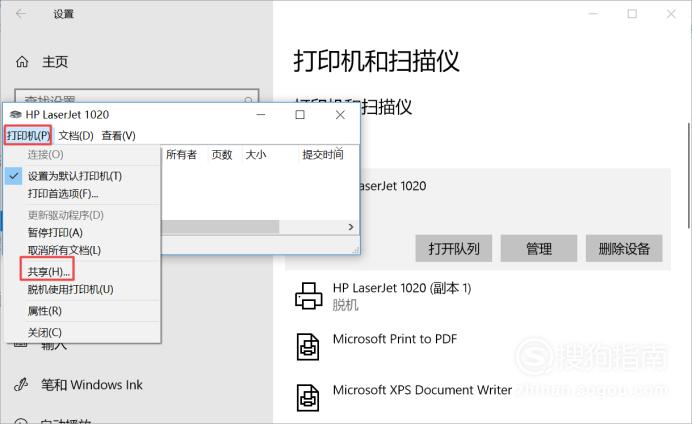Image resolution: width=692 pixels, height=424 pixels.
Task: Click the 管理 button
Action: (x=539, y=248)
